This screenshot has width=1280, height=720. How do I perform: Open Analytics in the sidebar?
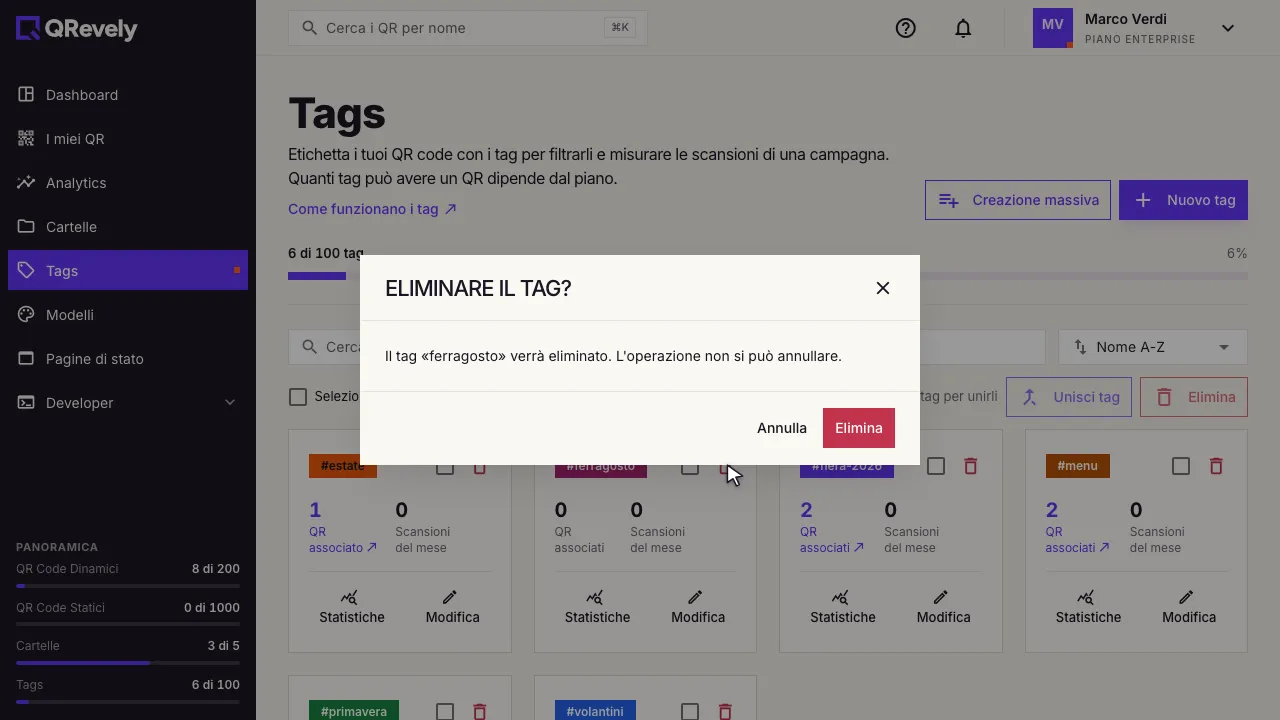(x=128, y=183)
